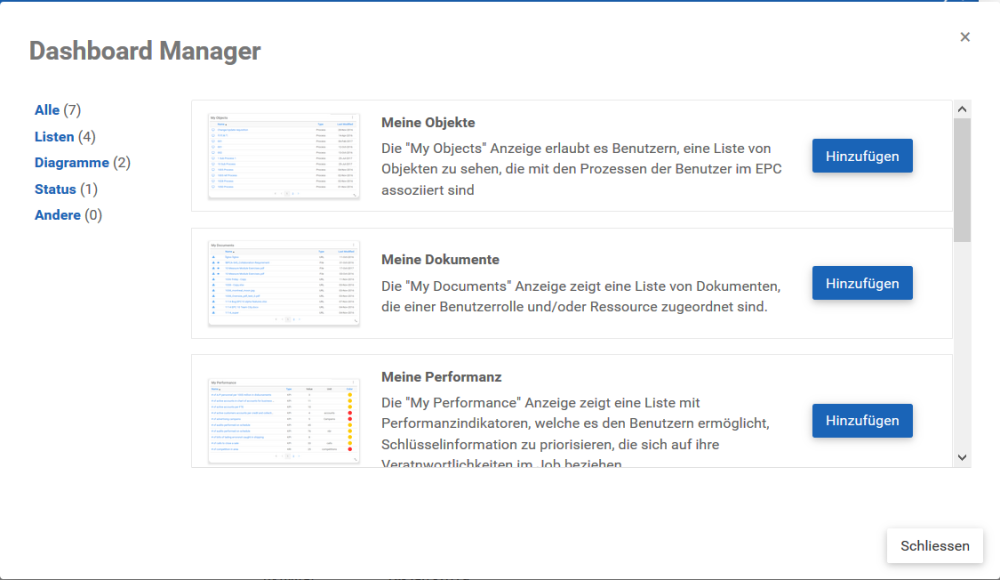Click the widget list scrollbar thumb
Screen dimensions: 1000x580
tap(962, 180)
